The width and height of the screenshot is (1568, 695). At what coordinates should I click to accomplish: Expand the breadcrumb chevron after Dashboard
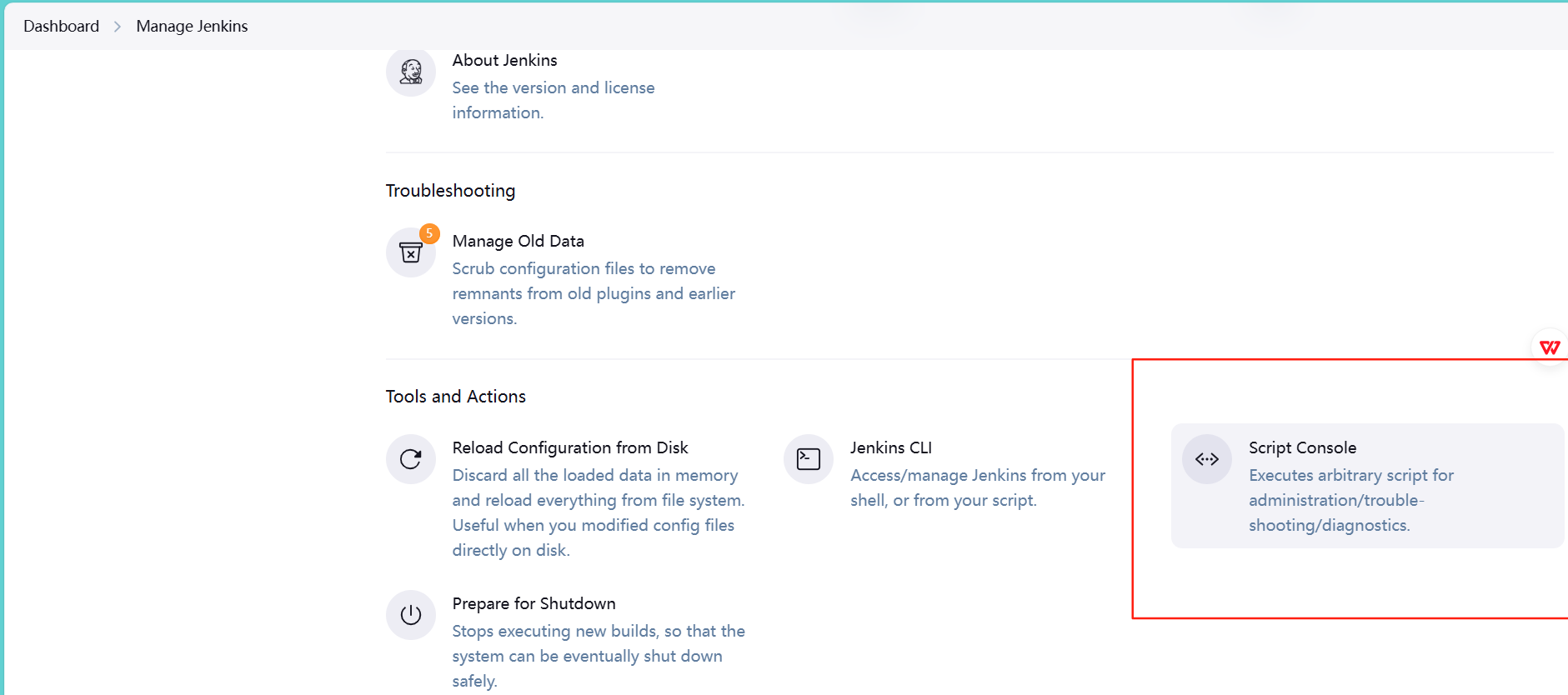click(118, 27)
